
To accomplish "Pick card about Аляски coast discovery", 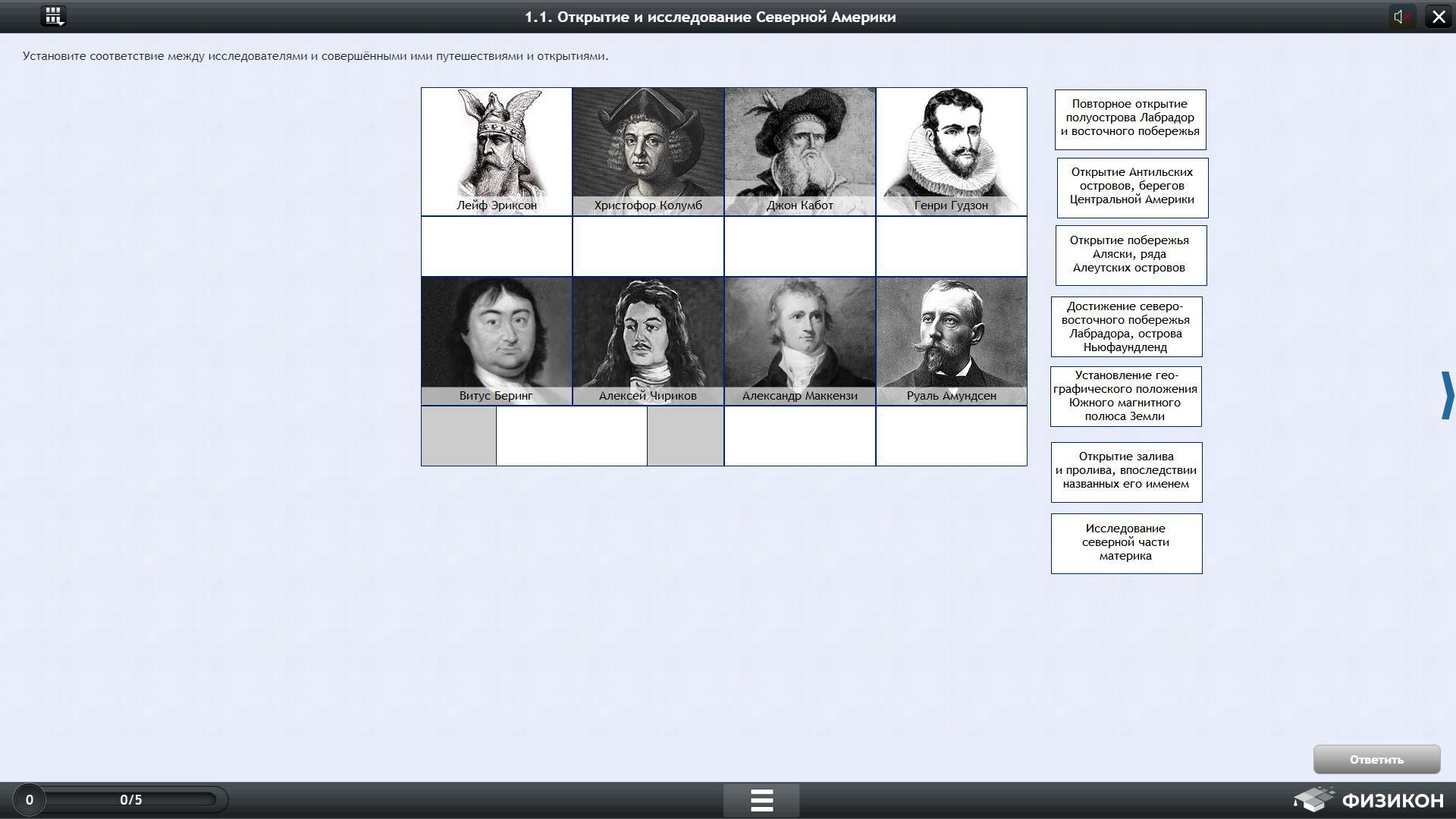I will pos(1130,255).
